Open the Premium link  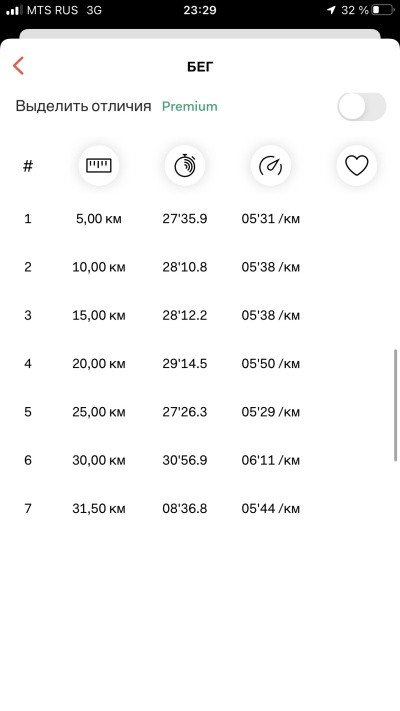[x=190, y=107]
